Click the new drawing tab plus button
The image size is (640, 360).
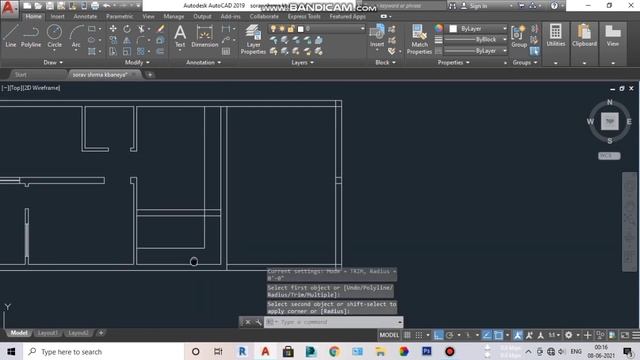click(x=150, y=75)
